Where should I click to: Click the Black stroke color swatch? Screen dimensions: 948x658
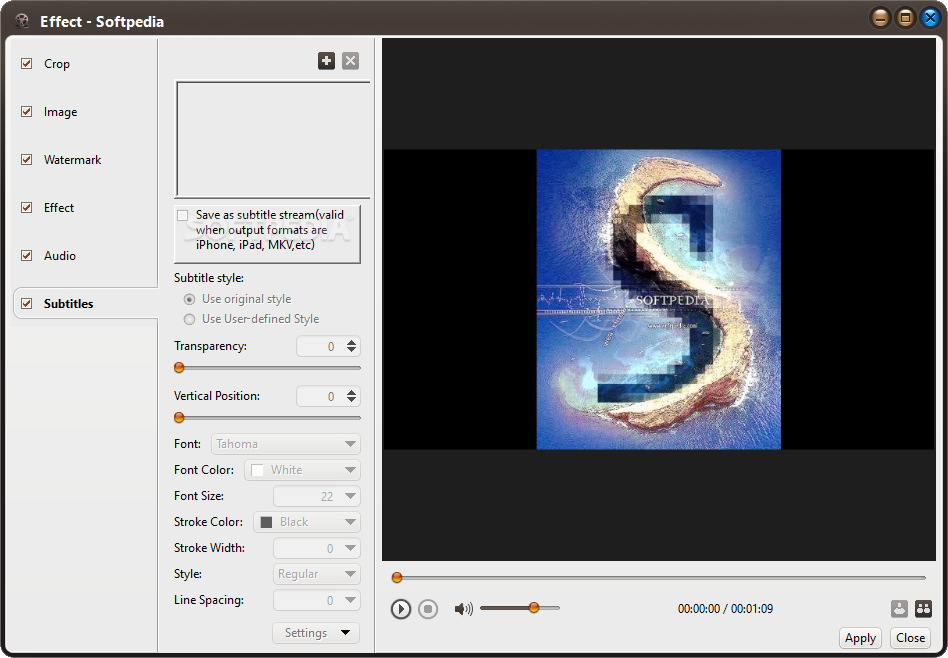[x=266, y=522]
